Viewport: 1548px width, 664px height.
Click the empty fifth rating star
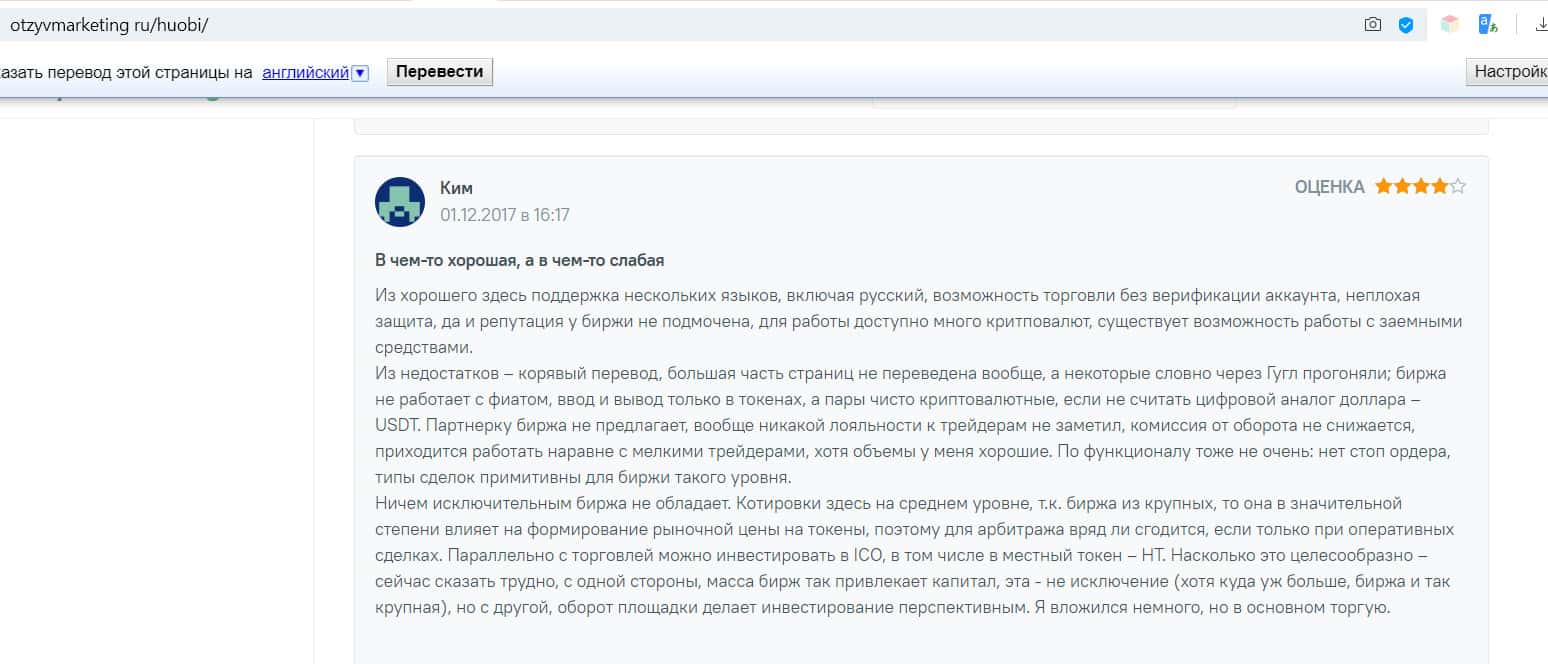[x=1458, y=187]
